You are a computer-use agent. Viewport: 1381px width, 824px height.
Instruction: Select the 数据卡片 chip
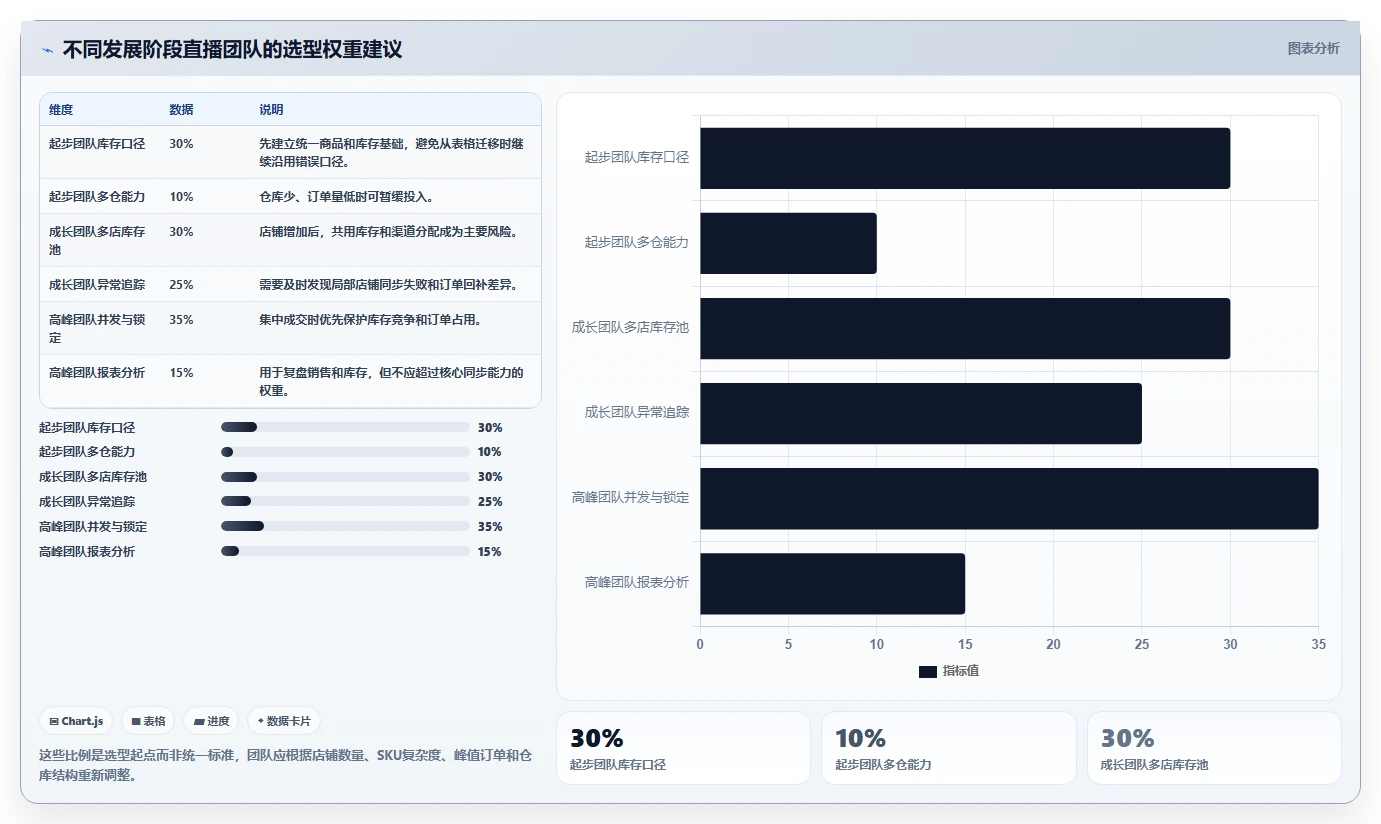pyautogui.click(x=284, y=721)
